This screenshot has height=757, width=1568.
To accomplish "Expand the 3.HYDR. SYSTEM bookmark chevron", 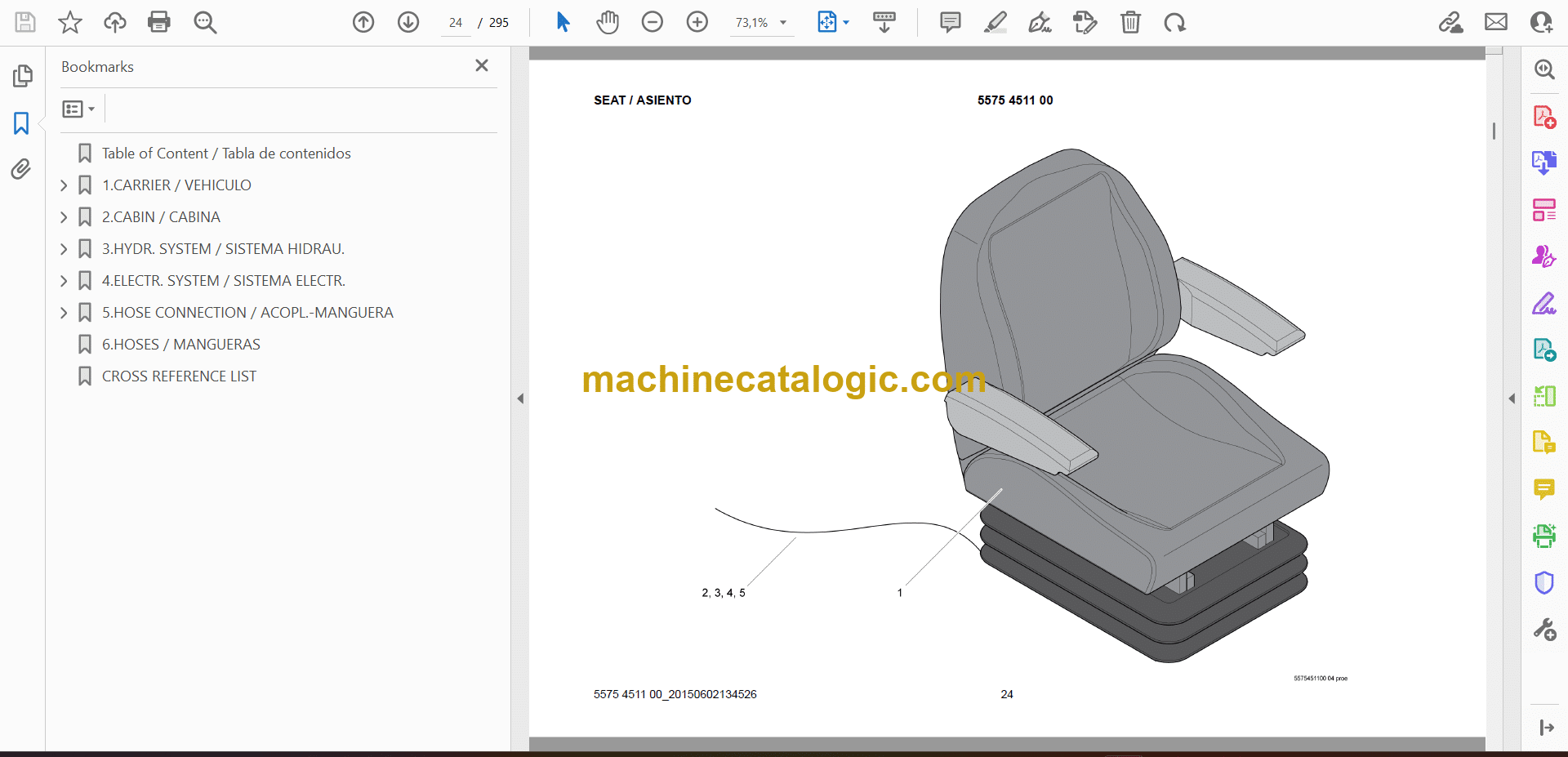I will 64,249.
